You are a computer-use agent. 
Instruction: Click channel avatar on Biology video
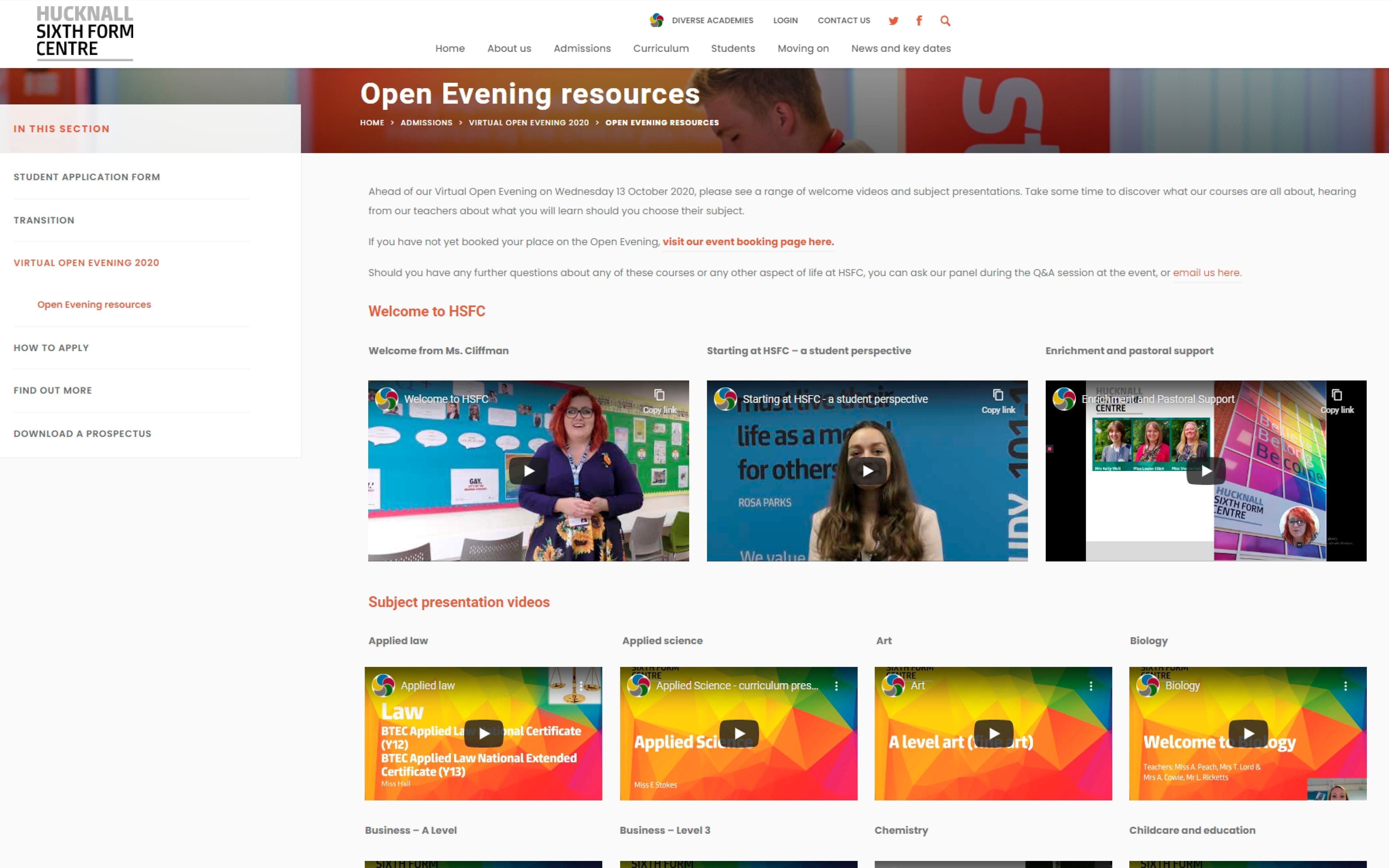pyautogui.click(x=1147, y=685)
